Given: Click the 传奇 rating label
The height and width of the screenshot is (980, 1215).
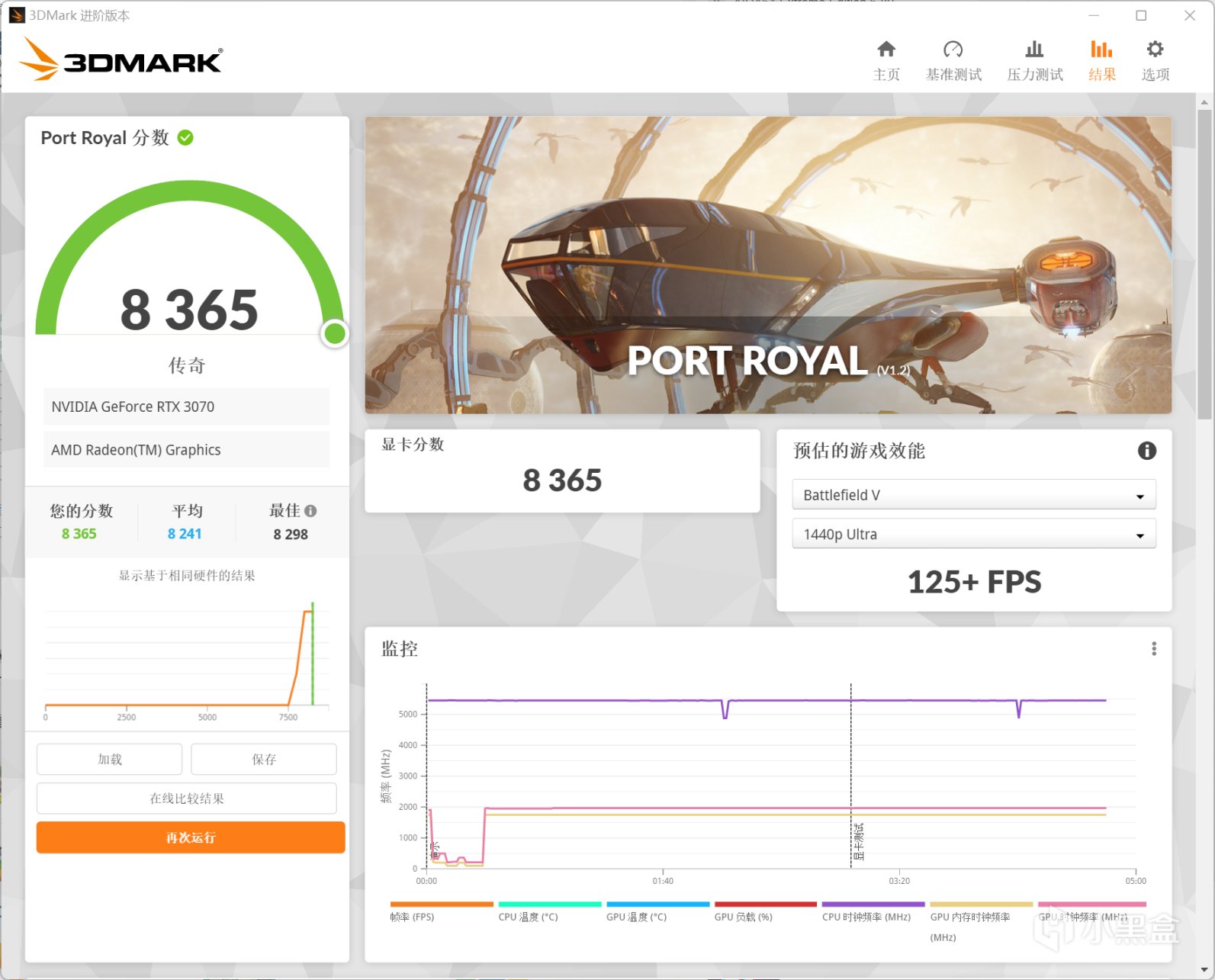Looking at the screenshot, I should pyautogui.click(x=187, y=365).
